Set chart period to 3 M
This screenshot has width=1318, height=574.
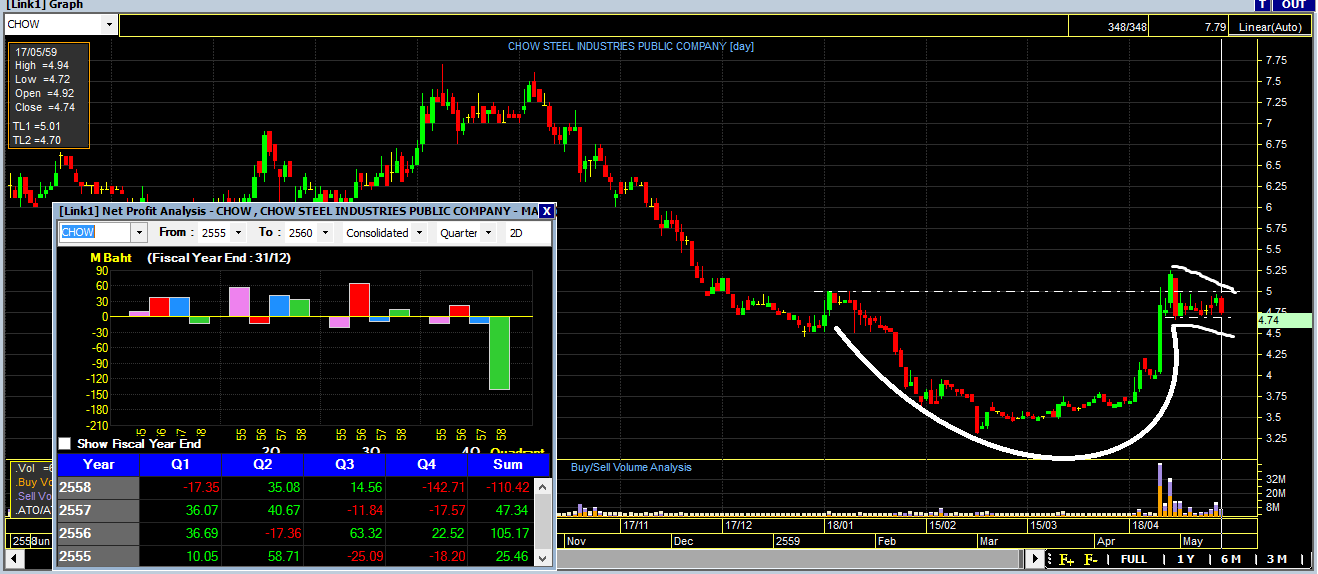pos(1276,559)
